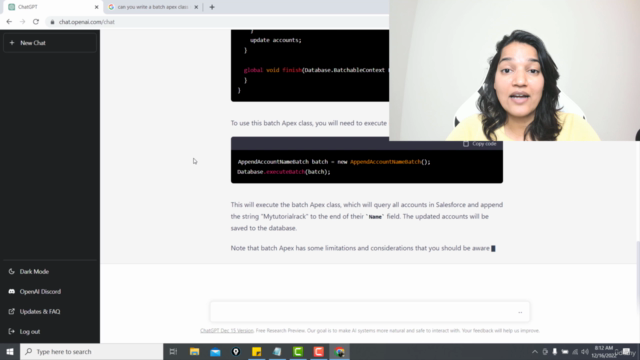Click the plus icon beside New Chat
This screenshot has height=360, width=640.
tap(12, 43)
